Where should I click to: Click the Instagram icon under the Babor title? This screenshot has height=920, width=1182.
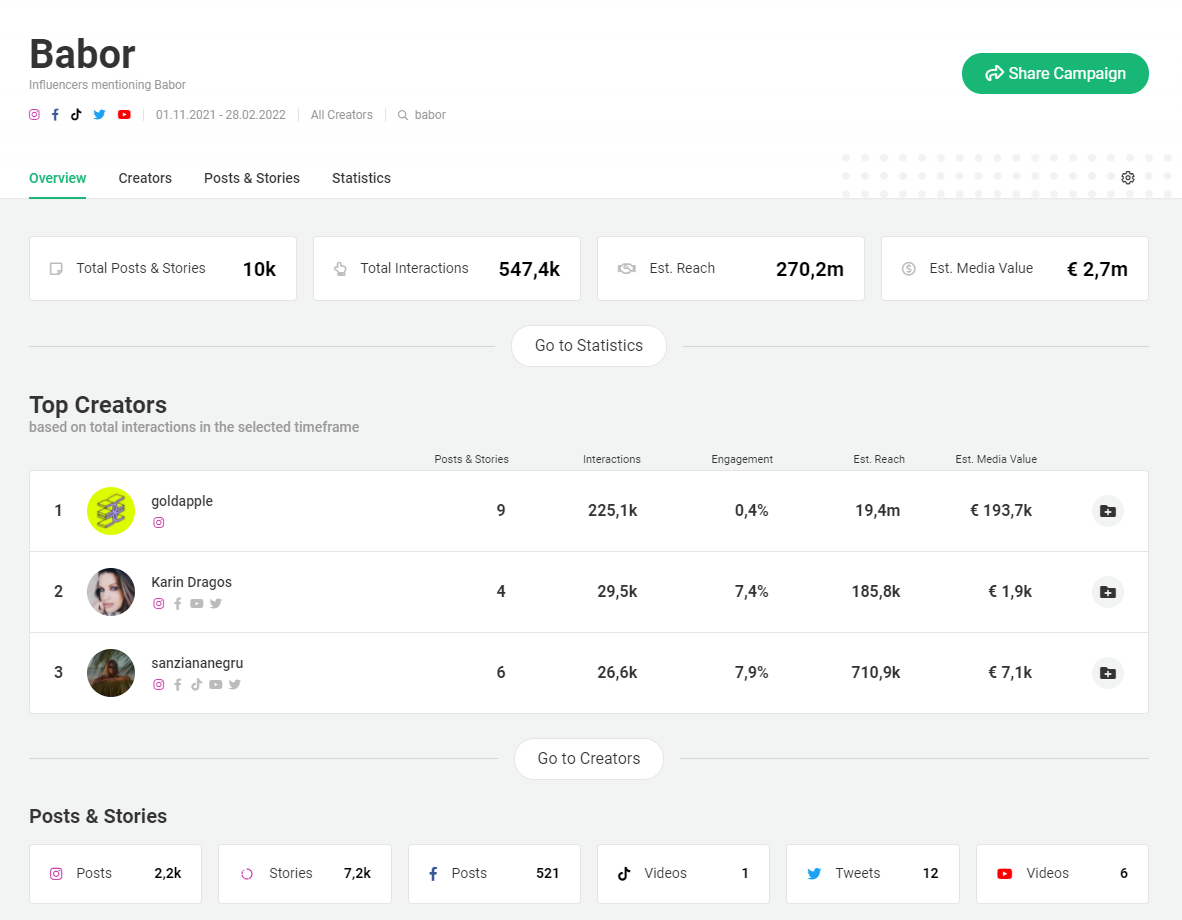point(34,115)
